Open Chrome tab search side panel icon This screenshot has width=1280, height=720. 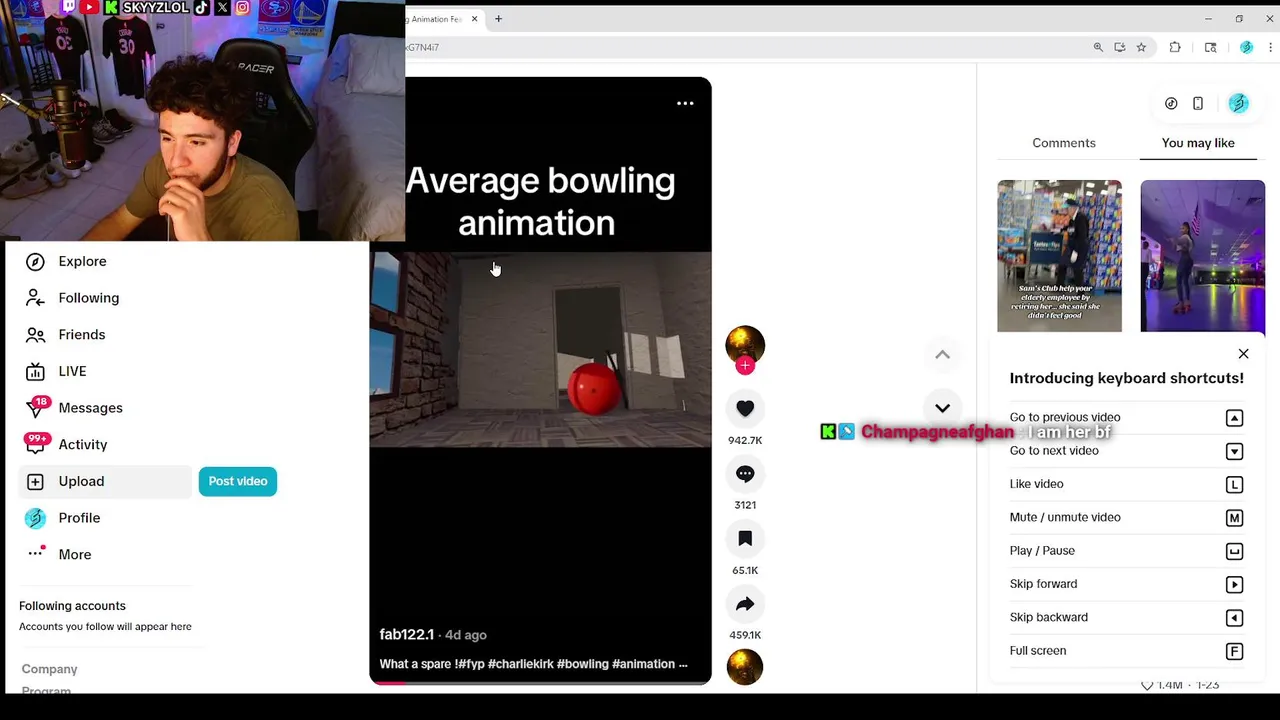pos(1210,47)
